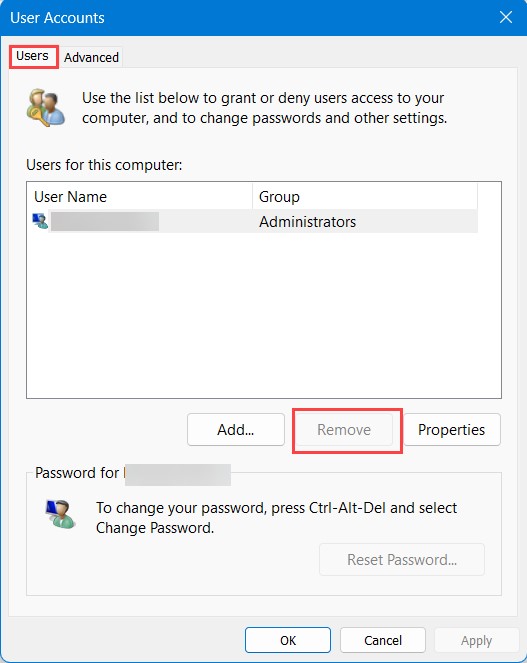Click the two-users key icon beside the description
Viewport: 527px width, 663px height.
pos(46,108)
